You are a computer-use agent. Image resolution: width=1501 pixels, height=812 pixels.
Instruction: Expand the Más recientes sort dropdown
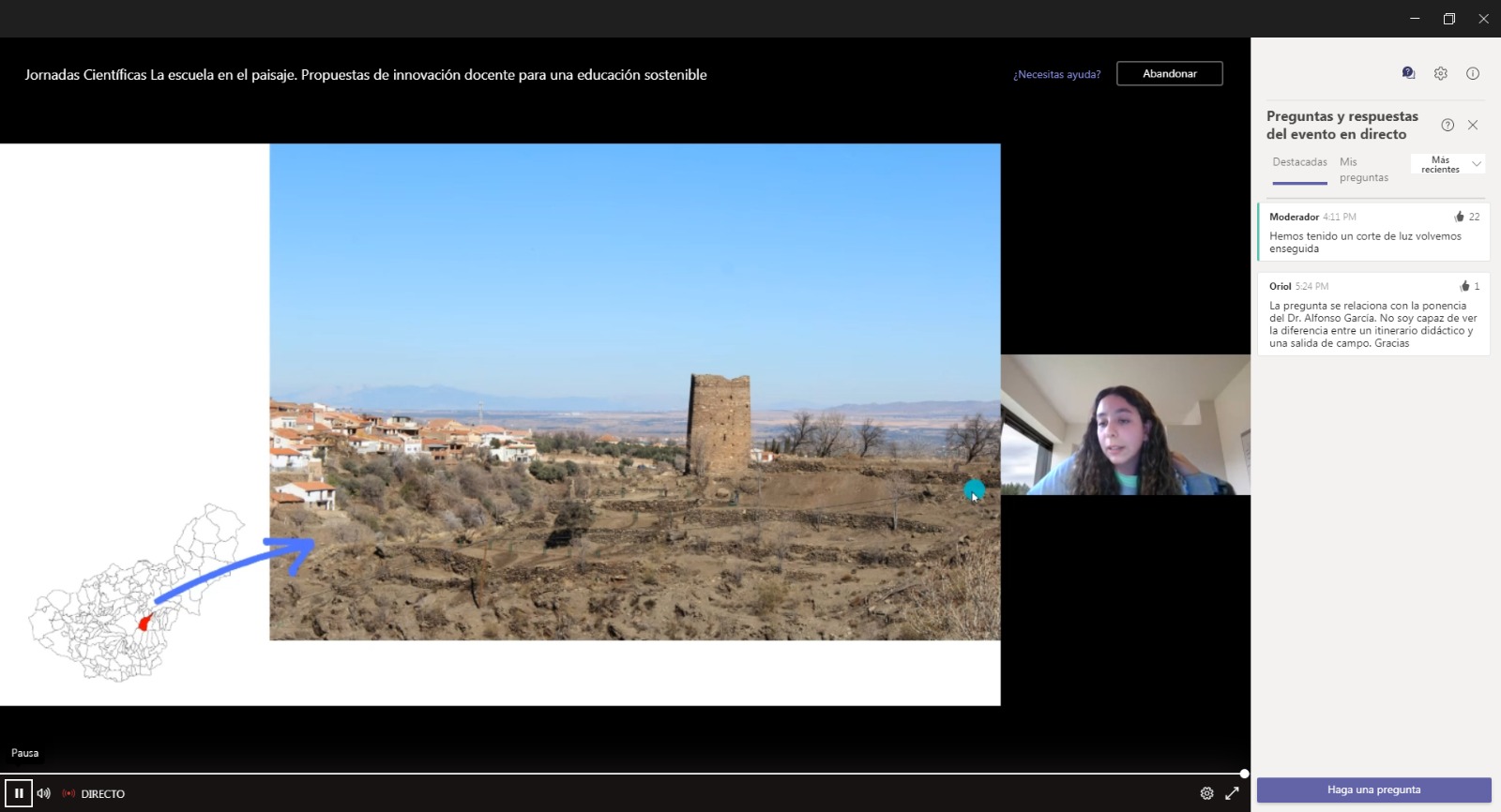pos(1448,164)
